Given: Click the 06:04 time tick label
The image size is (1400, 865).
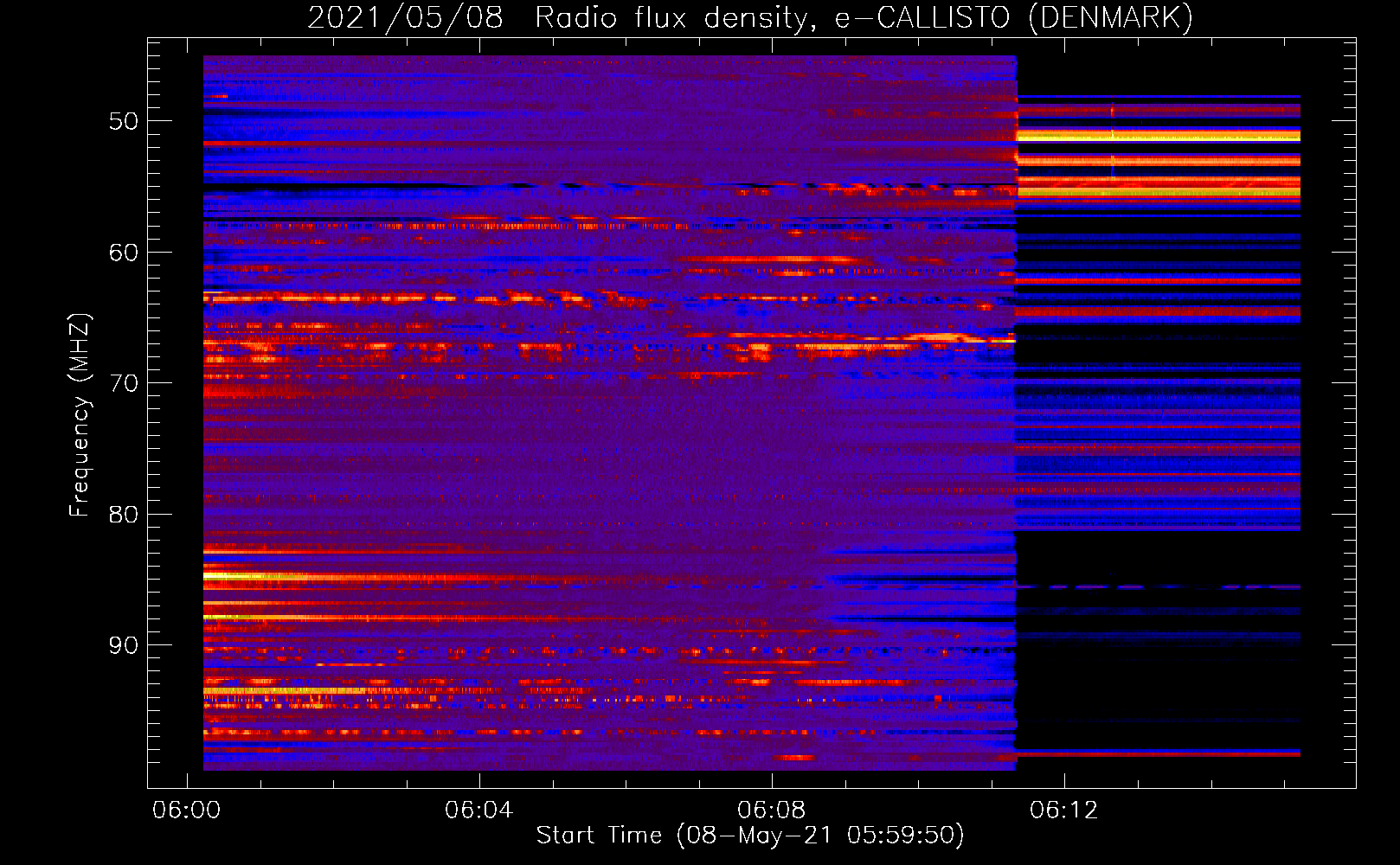Looking at the screenshot, I should click(x=478, y=811).
